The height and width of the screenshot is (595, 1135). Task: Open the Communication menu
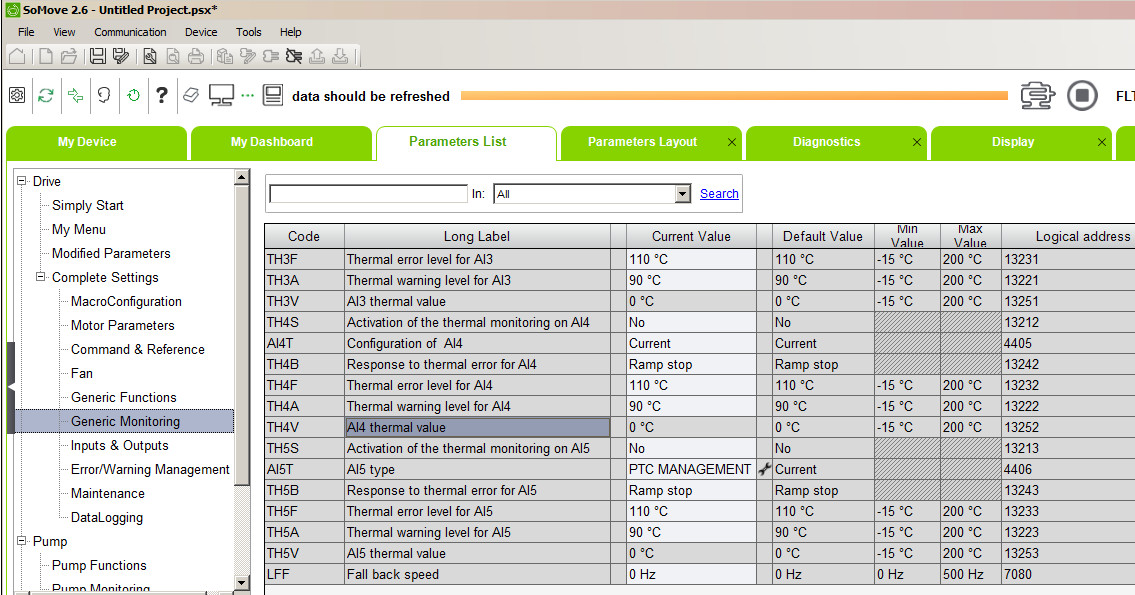(x=130, y=32)
